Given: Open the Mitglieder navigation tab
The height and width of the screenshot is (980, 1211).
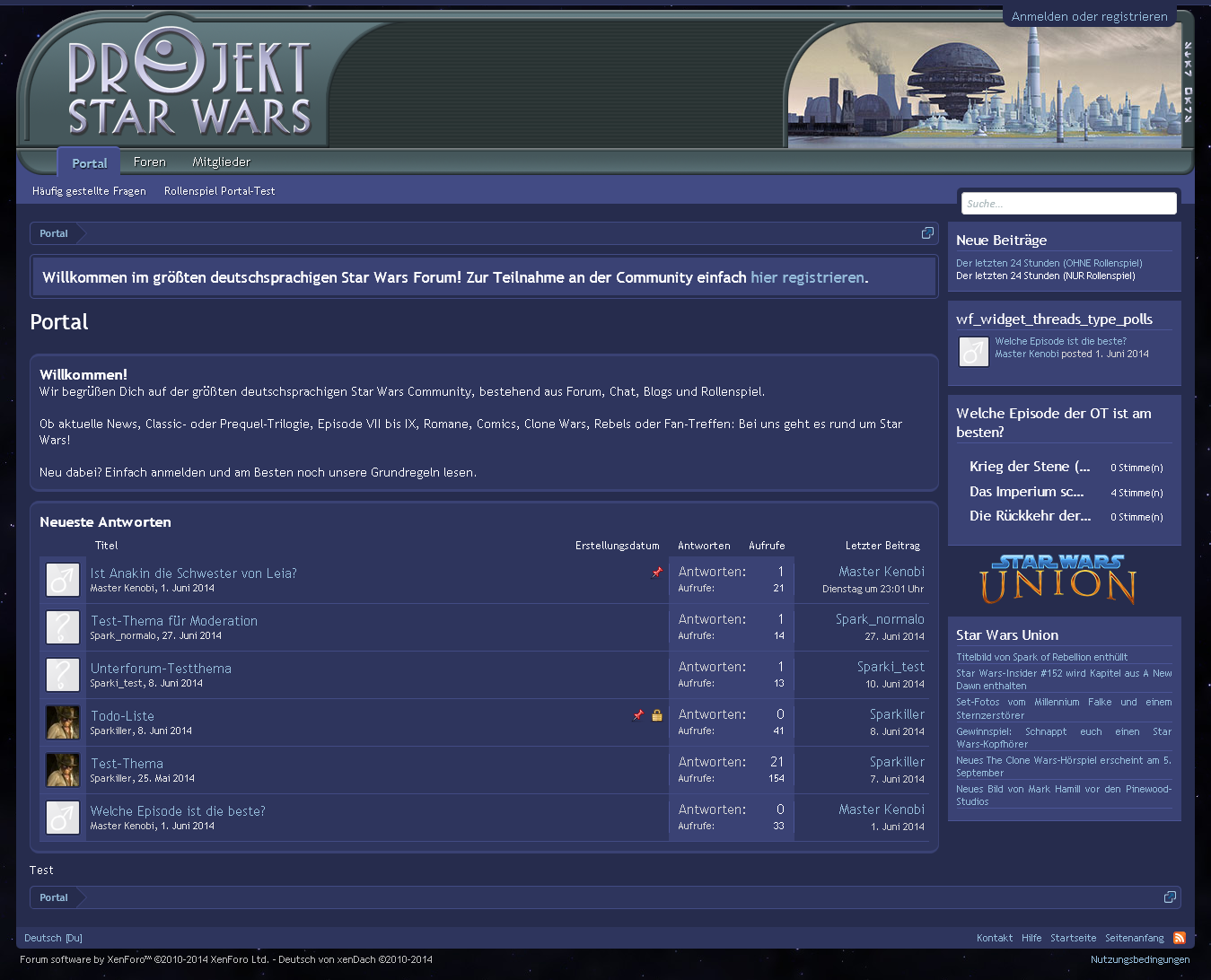Looking at the screenshot, I should [x=221, y=162].
